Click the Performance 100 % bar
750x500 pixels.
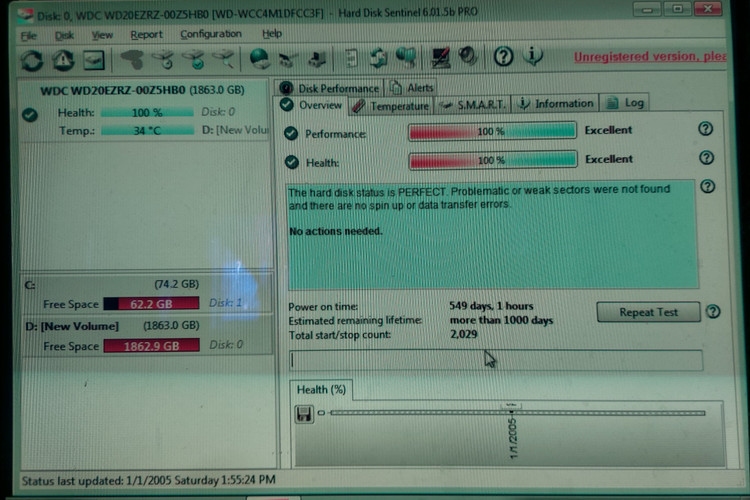[492, 131]
